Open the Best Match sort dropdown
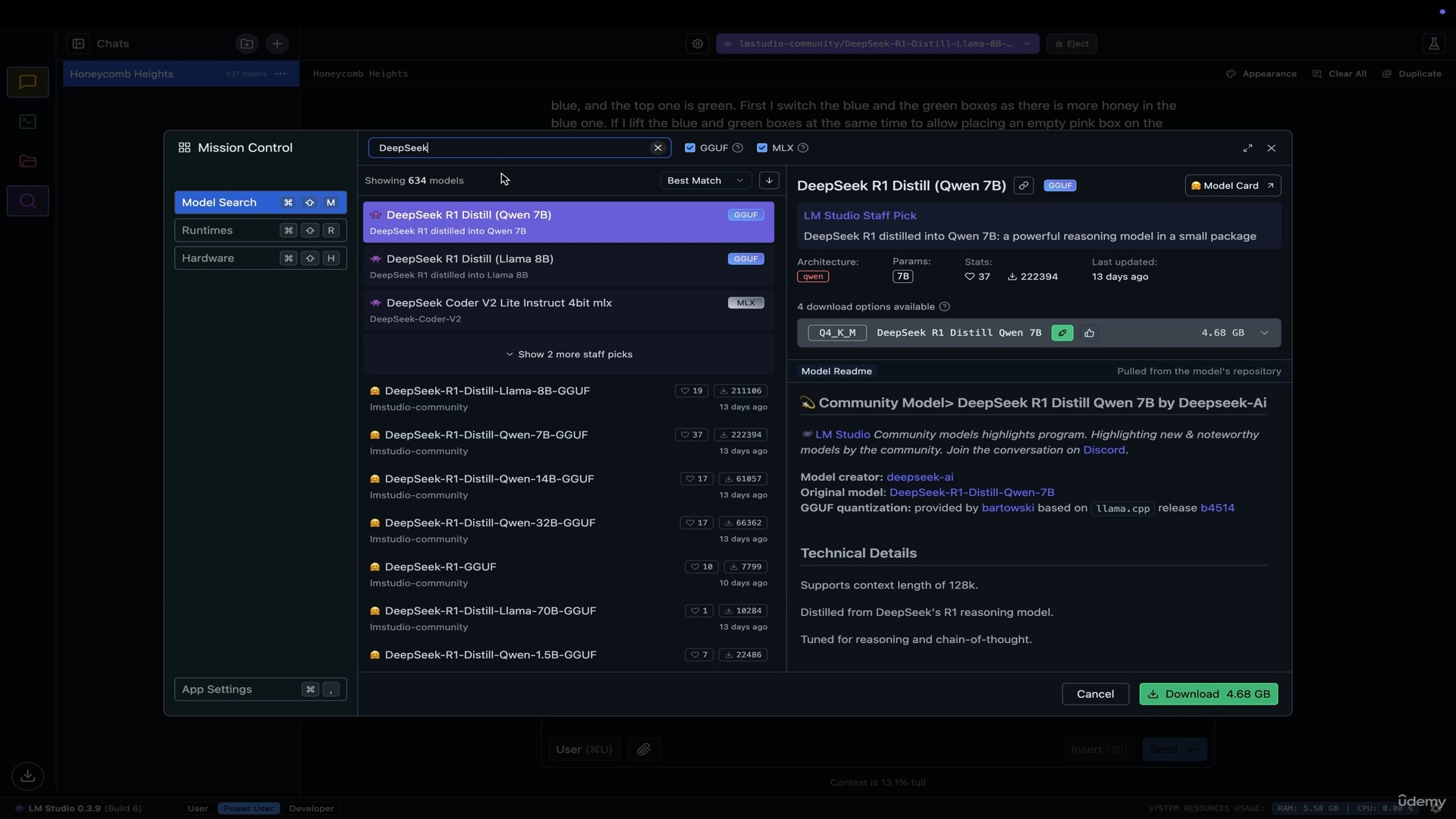The width and height of the screenshot is (1456, 819). click(x=704, y=180)
